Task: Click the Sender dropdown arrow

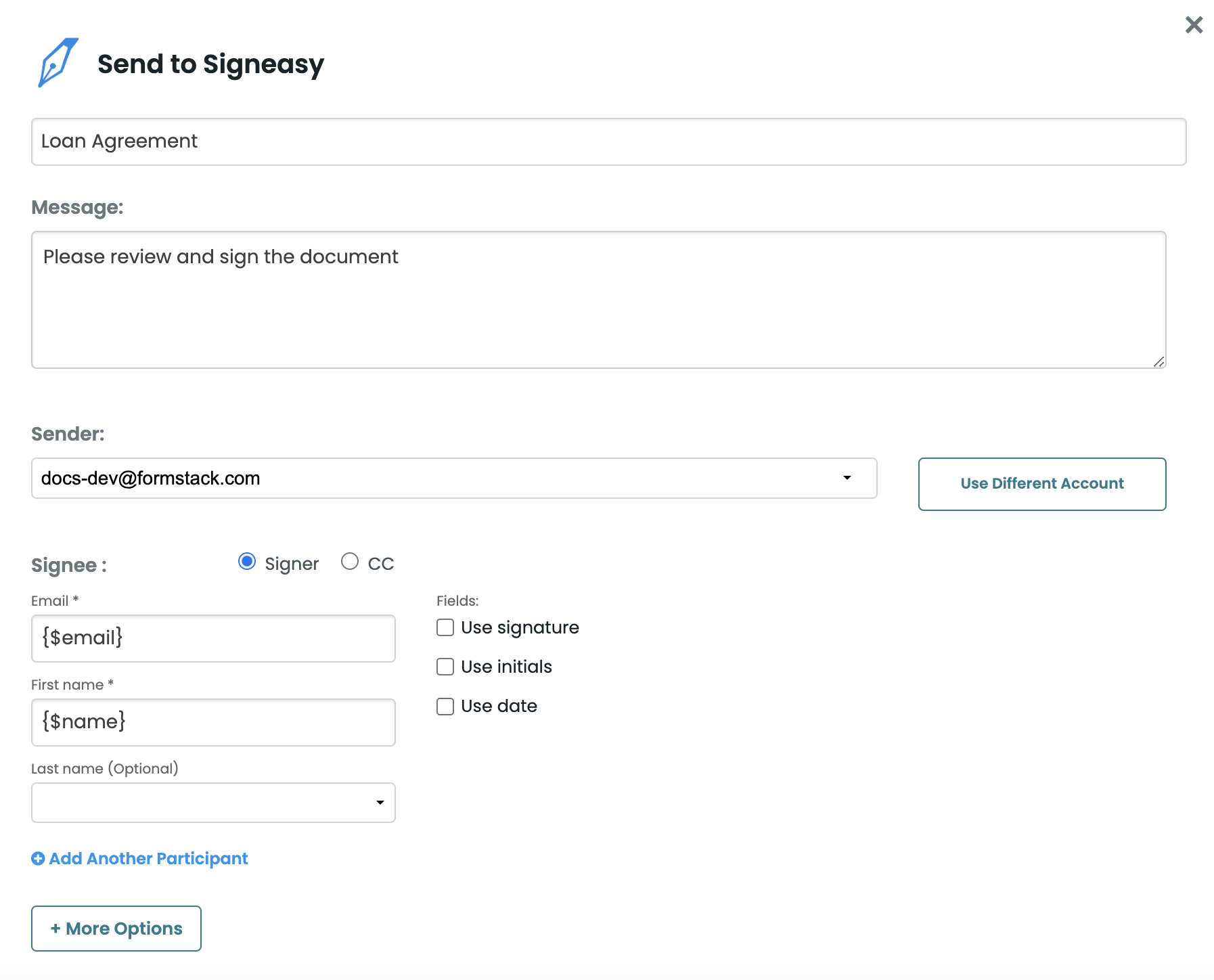Action: click(847, 478)
